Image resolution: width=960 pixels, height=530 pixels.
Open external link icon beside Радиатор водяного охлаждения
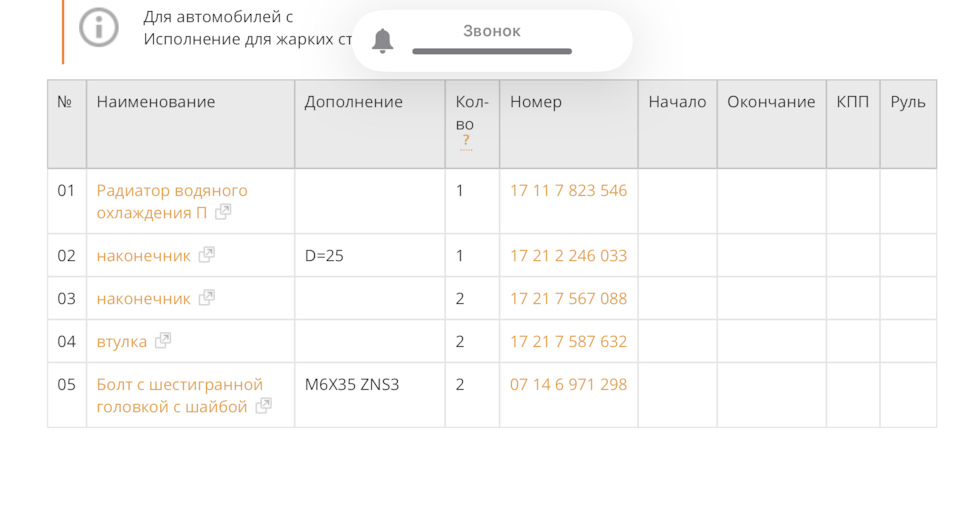click(x=224, y=212)
